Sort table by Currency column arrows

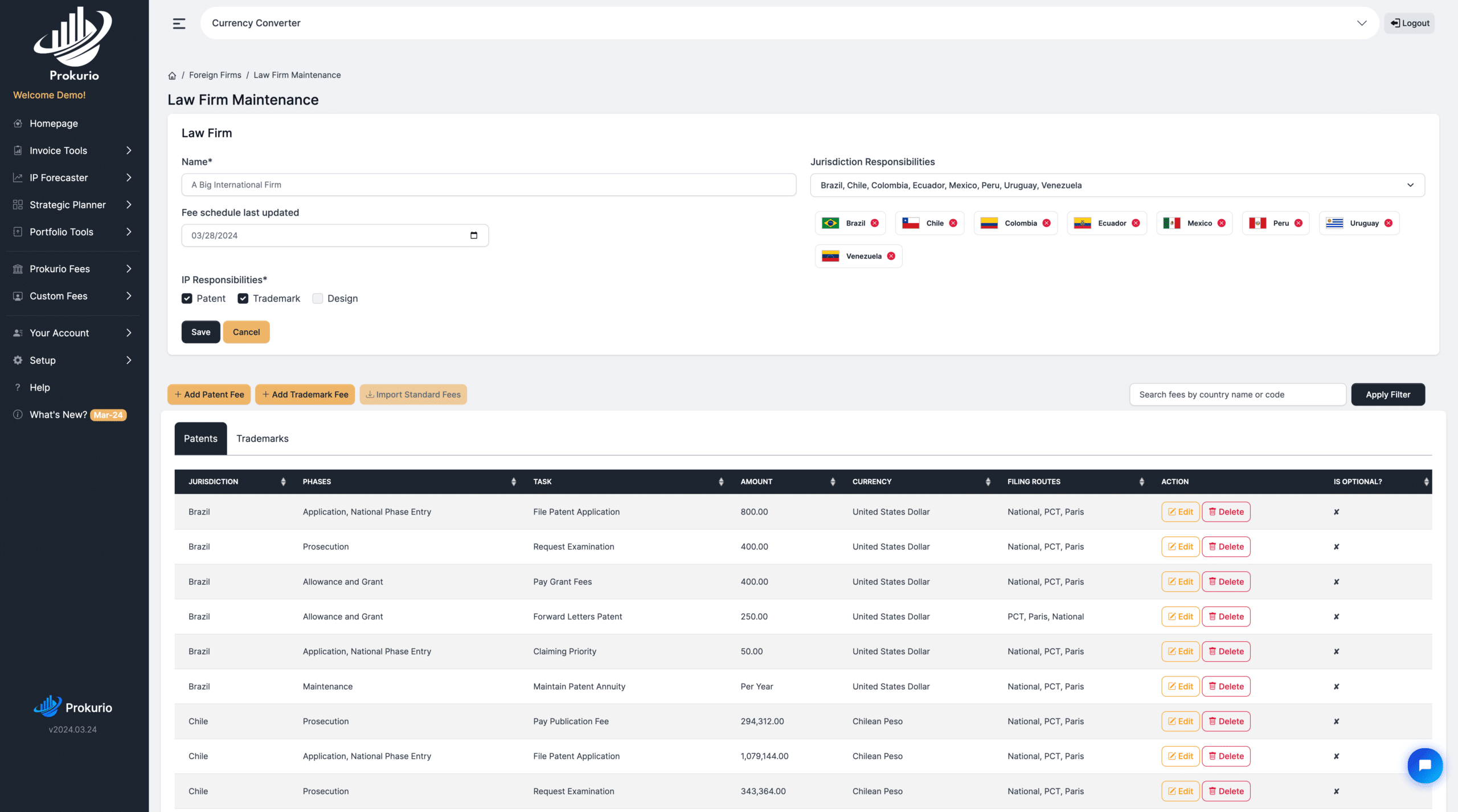point(988,482)
